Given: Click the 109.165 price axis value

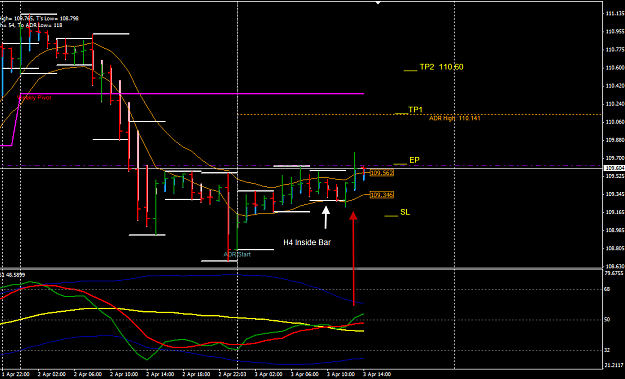Looking at the screenshot, I should pyautogui.click(x=614, y=212).
